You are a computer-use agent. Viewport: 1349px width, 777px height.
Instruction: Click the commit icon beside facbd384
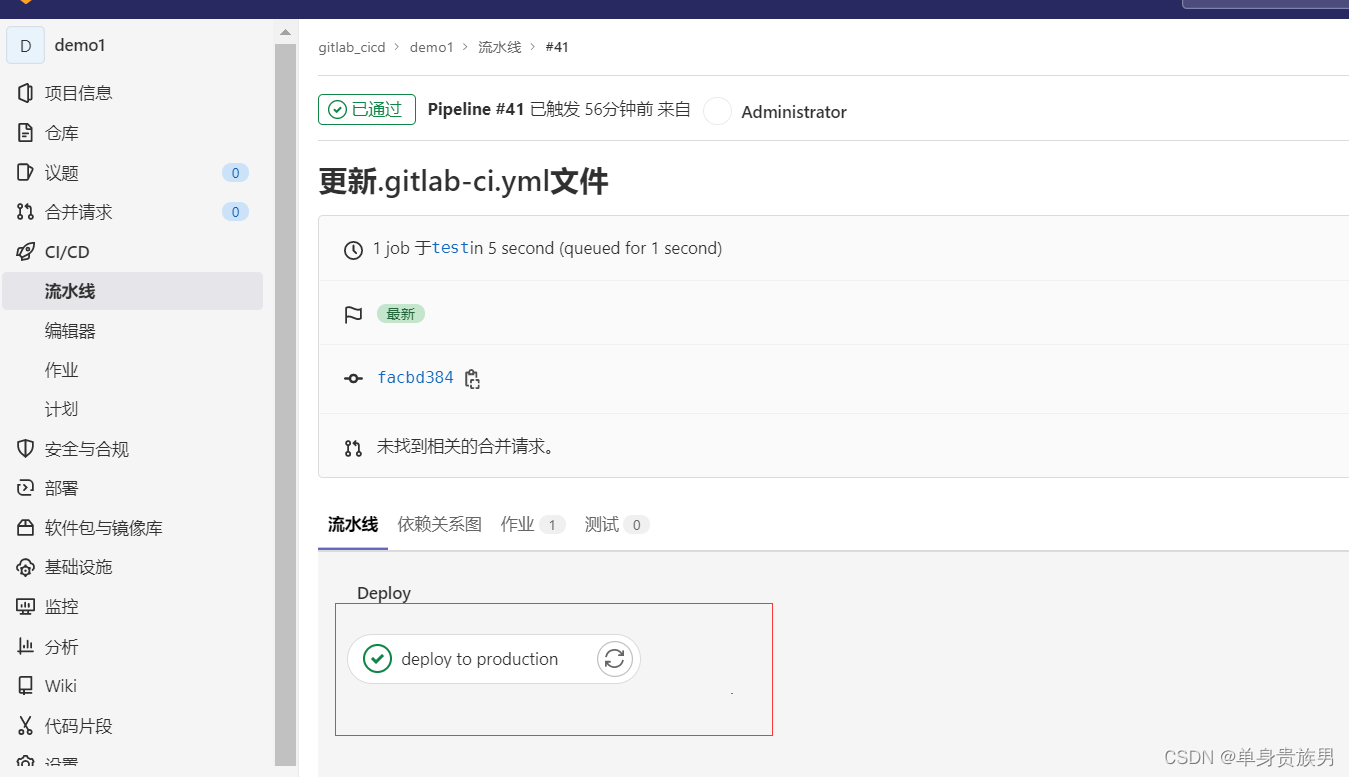353,379
